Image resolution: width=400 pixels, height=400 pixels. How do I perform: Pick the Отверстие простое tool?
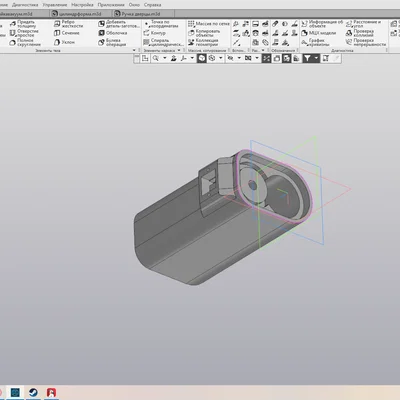point(24,33)
